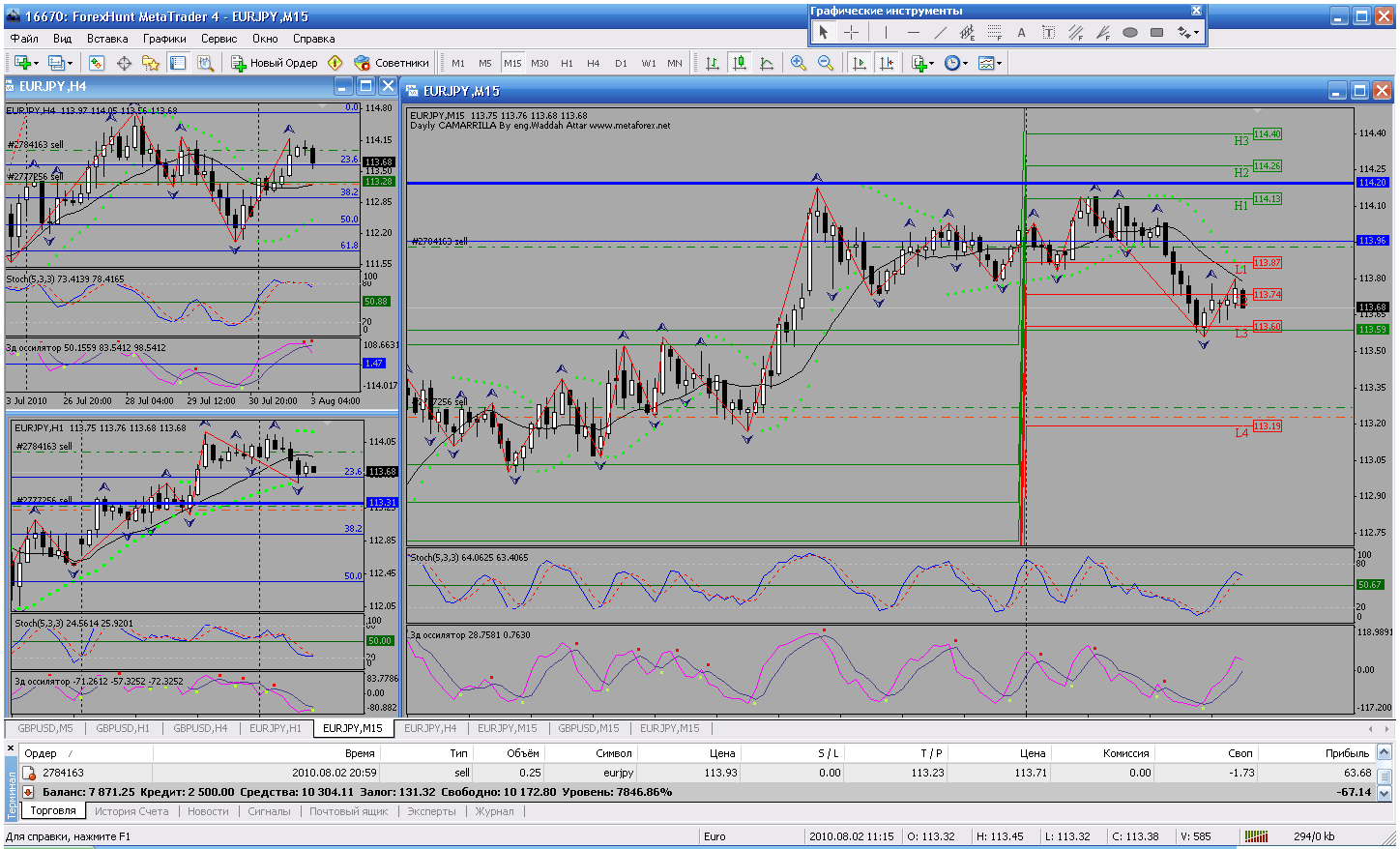Zoom out on the chart

click(826, 63)
